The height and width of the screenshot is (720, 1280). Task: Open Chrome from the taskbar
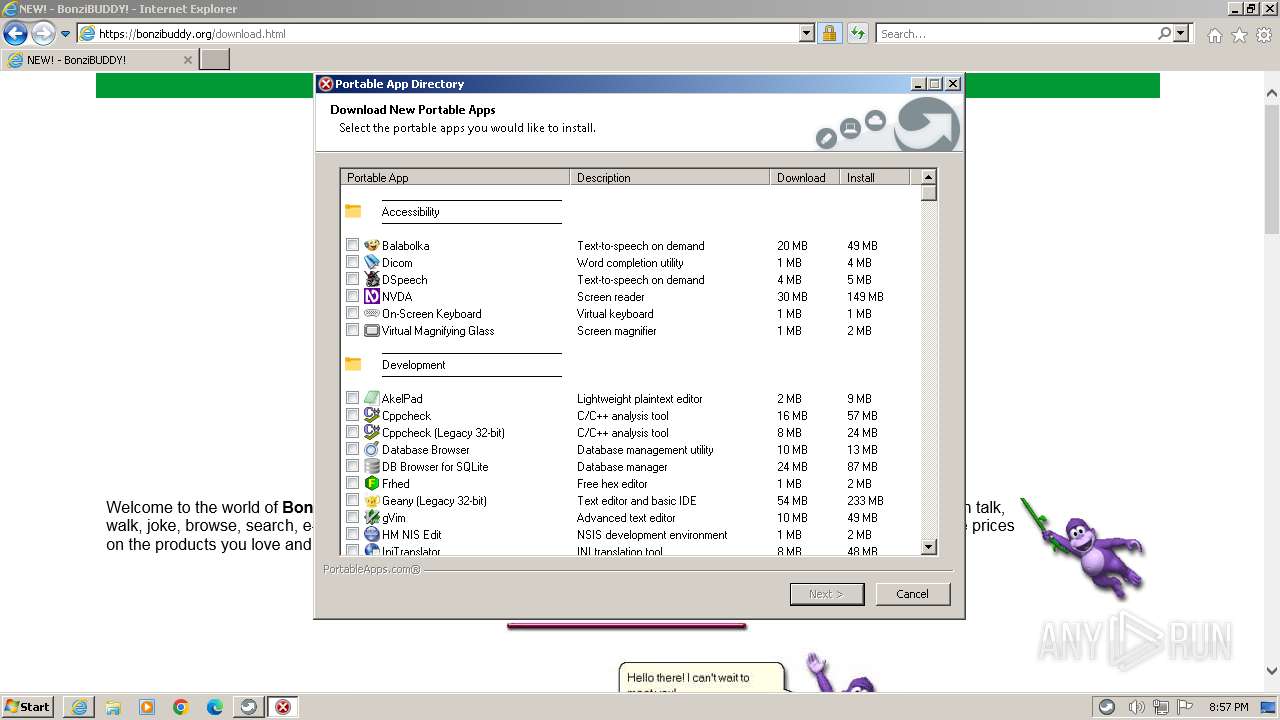(x=181, y=707)
